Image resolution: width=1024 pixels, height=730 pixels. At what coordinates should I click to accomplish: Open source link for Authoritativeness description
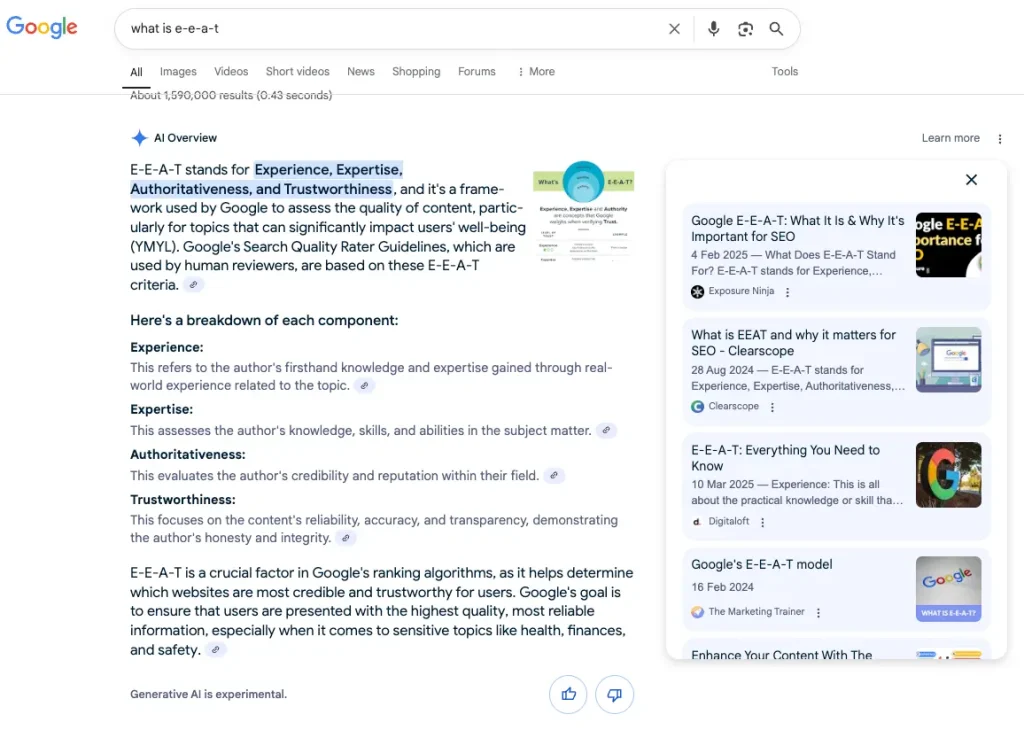554,475
